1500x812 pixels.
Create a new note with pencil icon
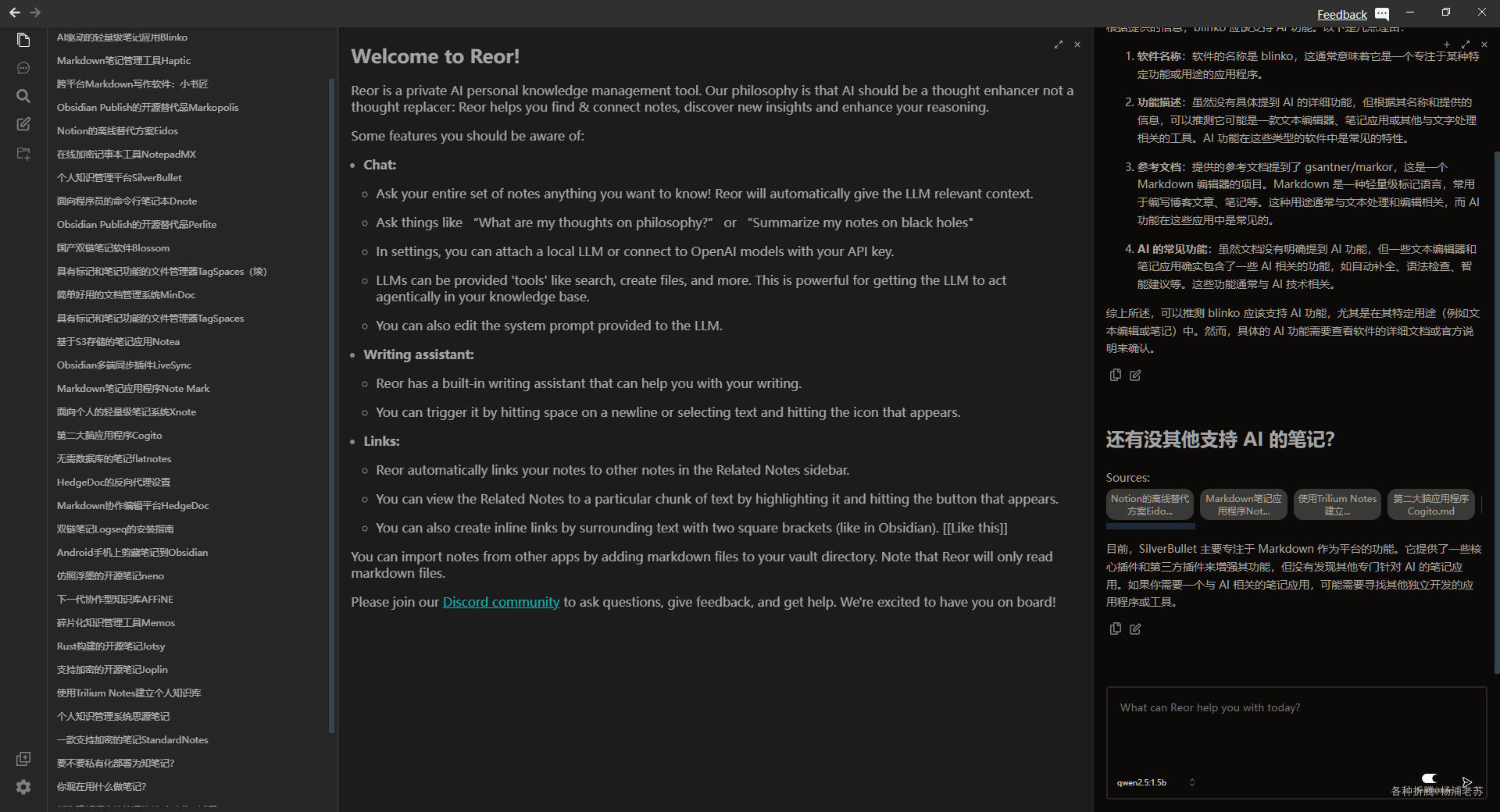click(23, 124)
